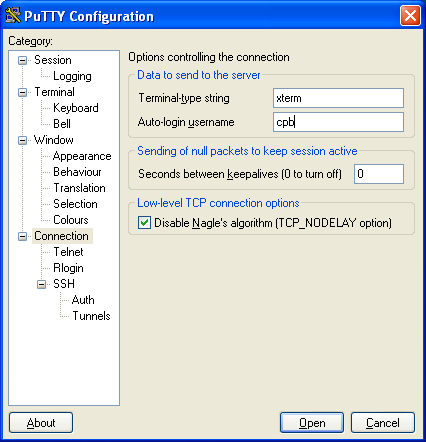The width and height of the screenshot is (426, 442).
Task: Click the Cancel button
Action: [383, 423]
